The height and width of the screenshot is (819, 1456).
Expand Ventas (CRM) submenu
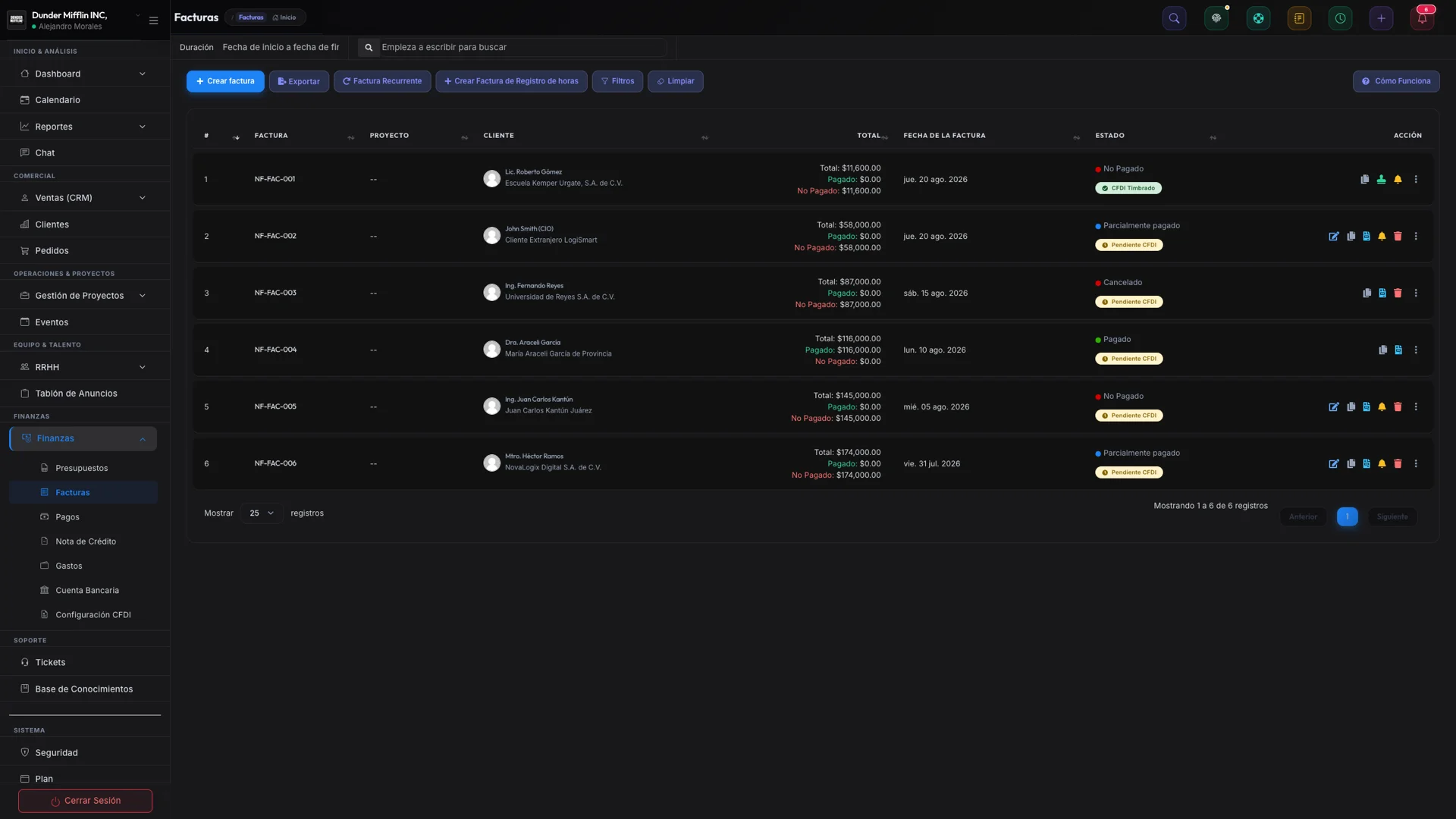(83, 198)
